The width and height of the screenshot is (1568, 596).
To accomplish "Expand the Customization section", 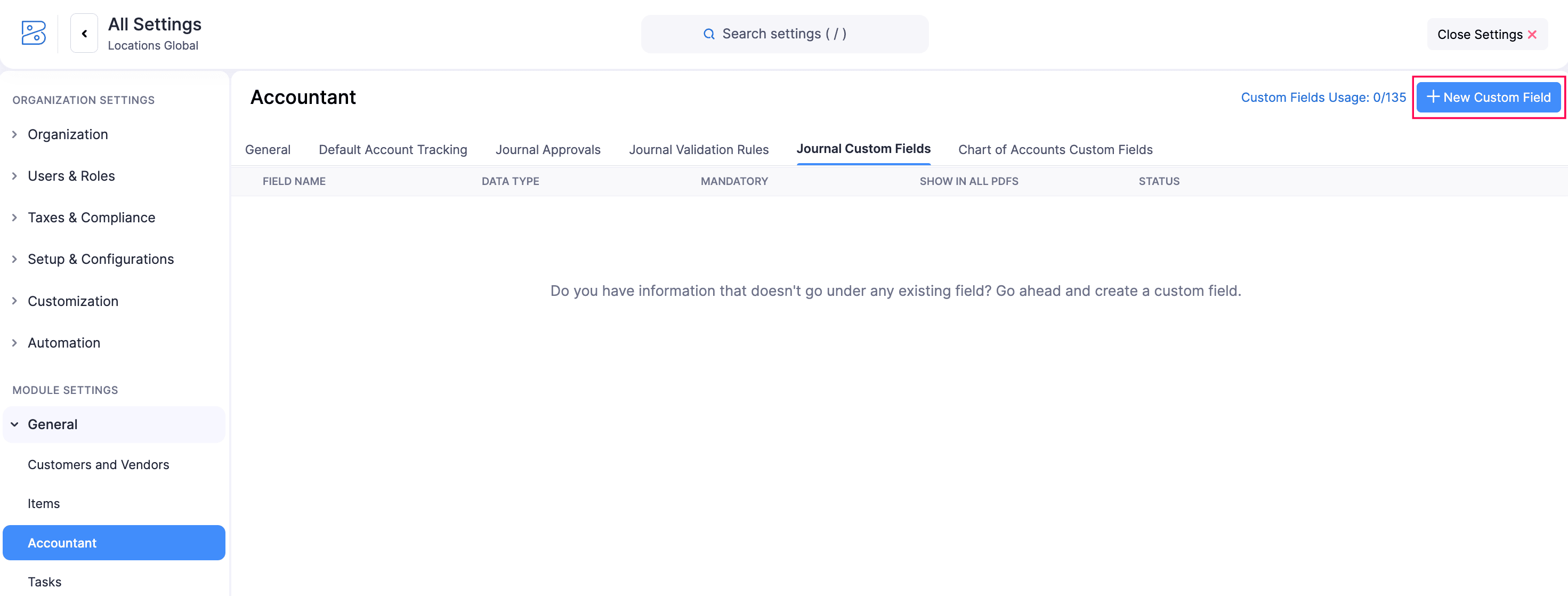I will click(x=72, y=301).
